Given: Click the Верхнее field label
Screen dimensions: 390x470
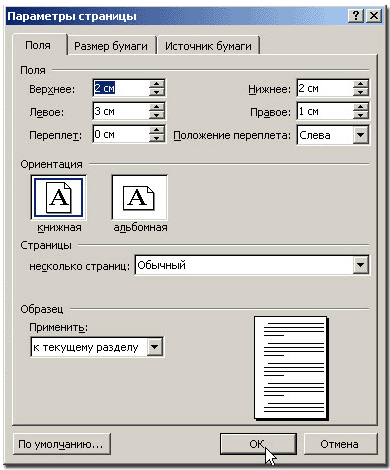Looking at the screenshot, I should tap(52, 89).
